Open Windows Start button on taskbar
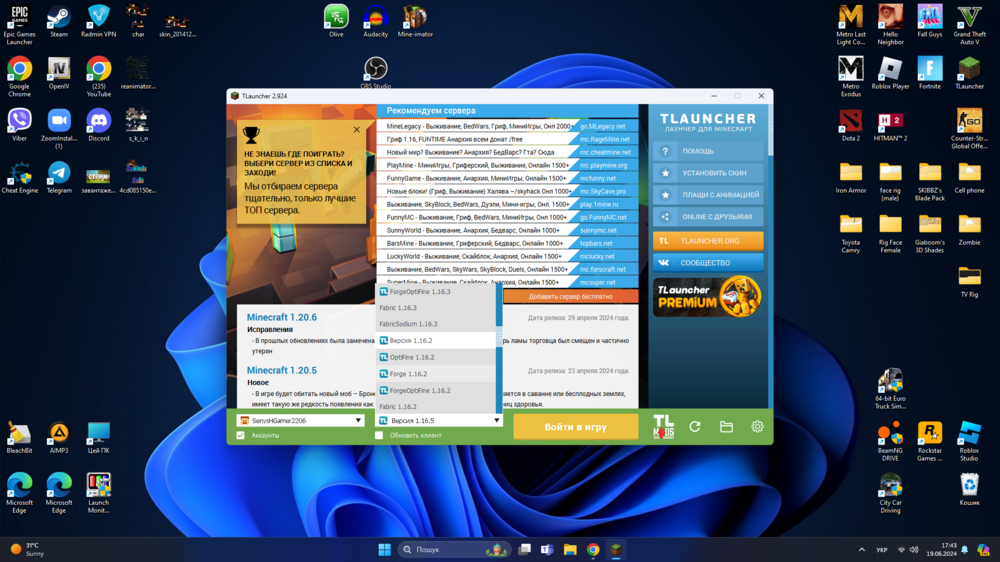The width and height of the screenshot is (1000, 562). coord(385,549)
